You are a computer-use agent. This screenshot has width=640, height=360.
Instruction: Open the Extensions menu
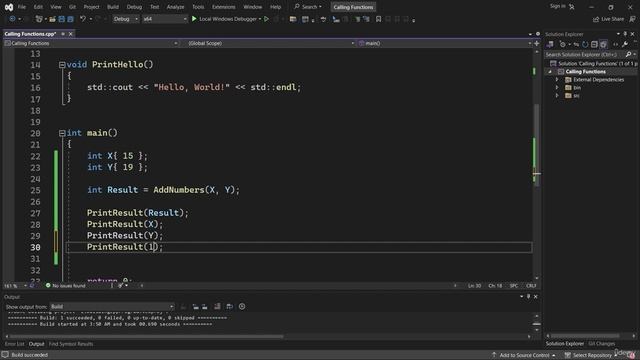pos(223,7)
